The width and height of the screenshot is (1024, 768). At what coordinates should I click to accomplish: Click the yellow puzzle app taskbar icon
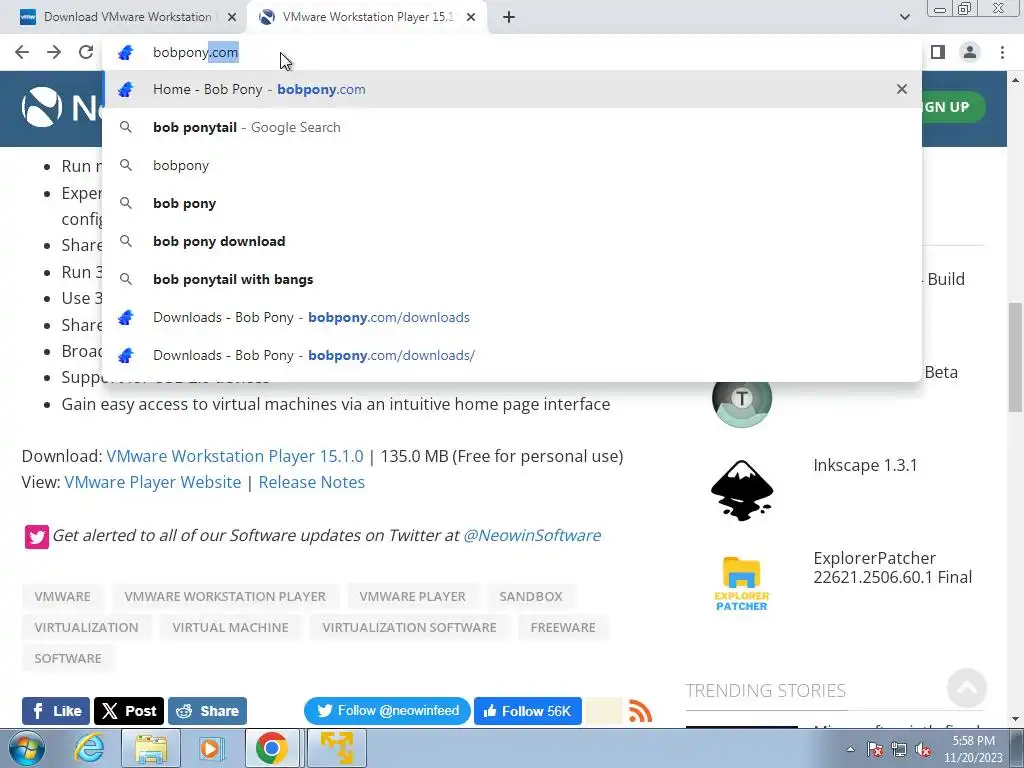(x=336, y=748)
